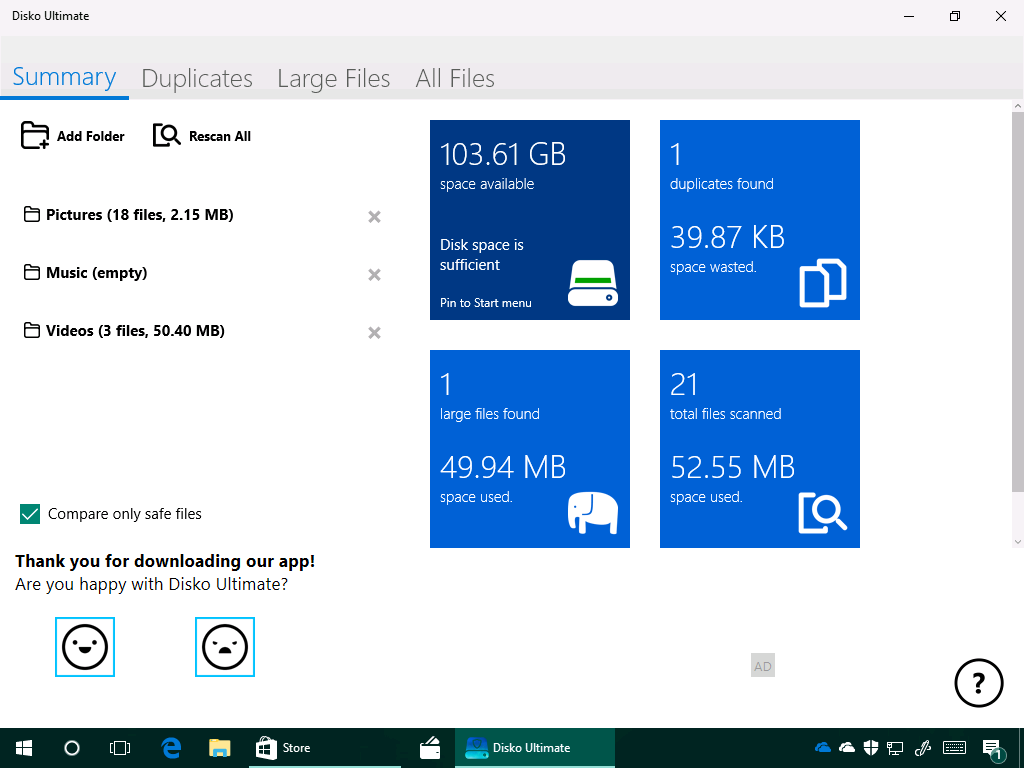
Task: Click the elephant icon on large files tile
Action: [x=592, y=513]
